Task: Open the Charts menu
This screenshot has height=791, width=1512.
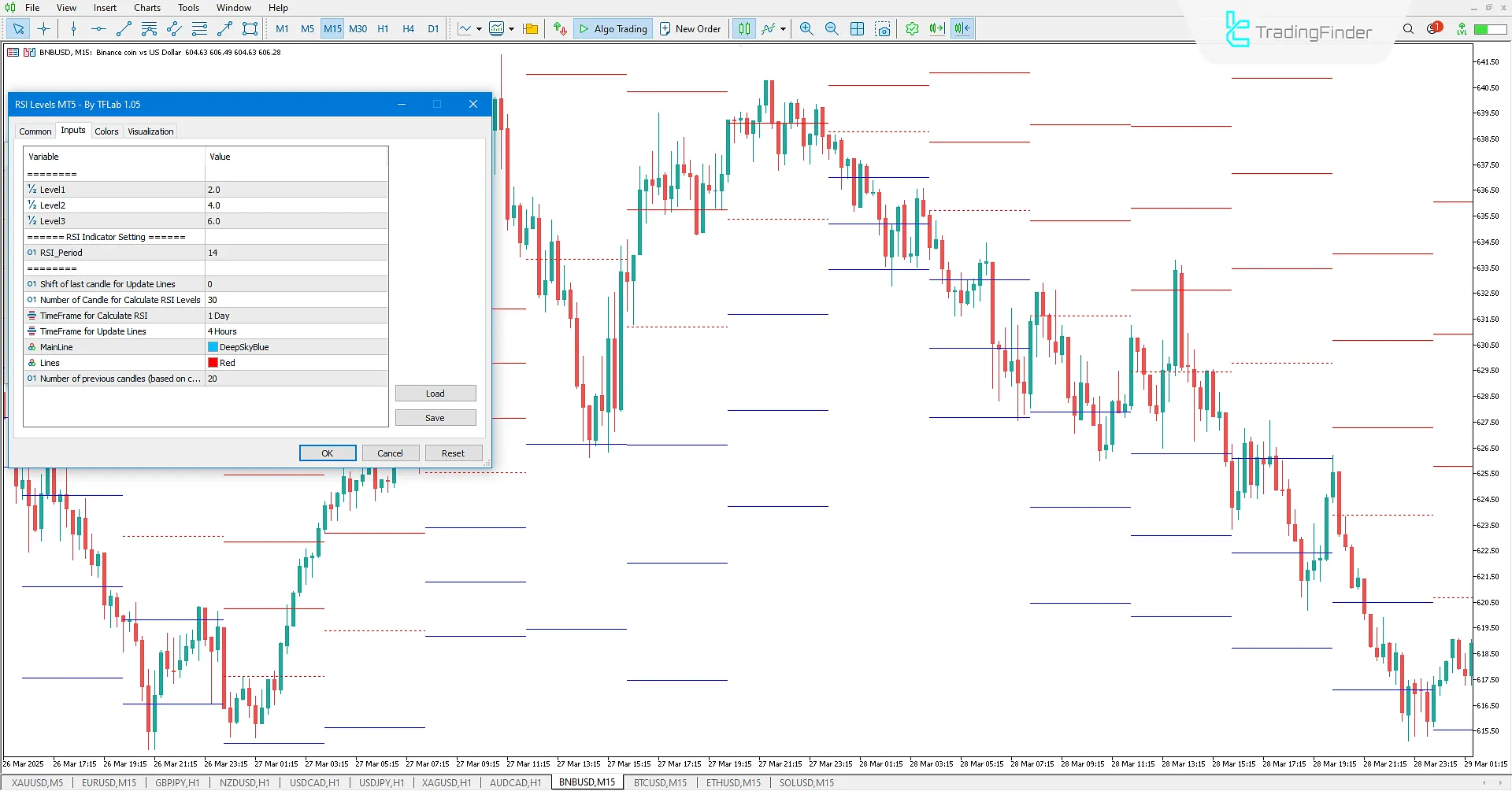Action: [146, 7]
